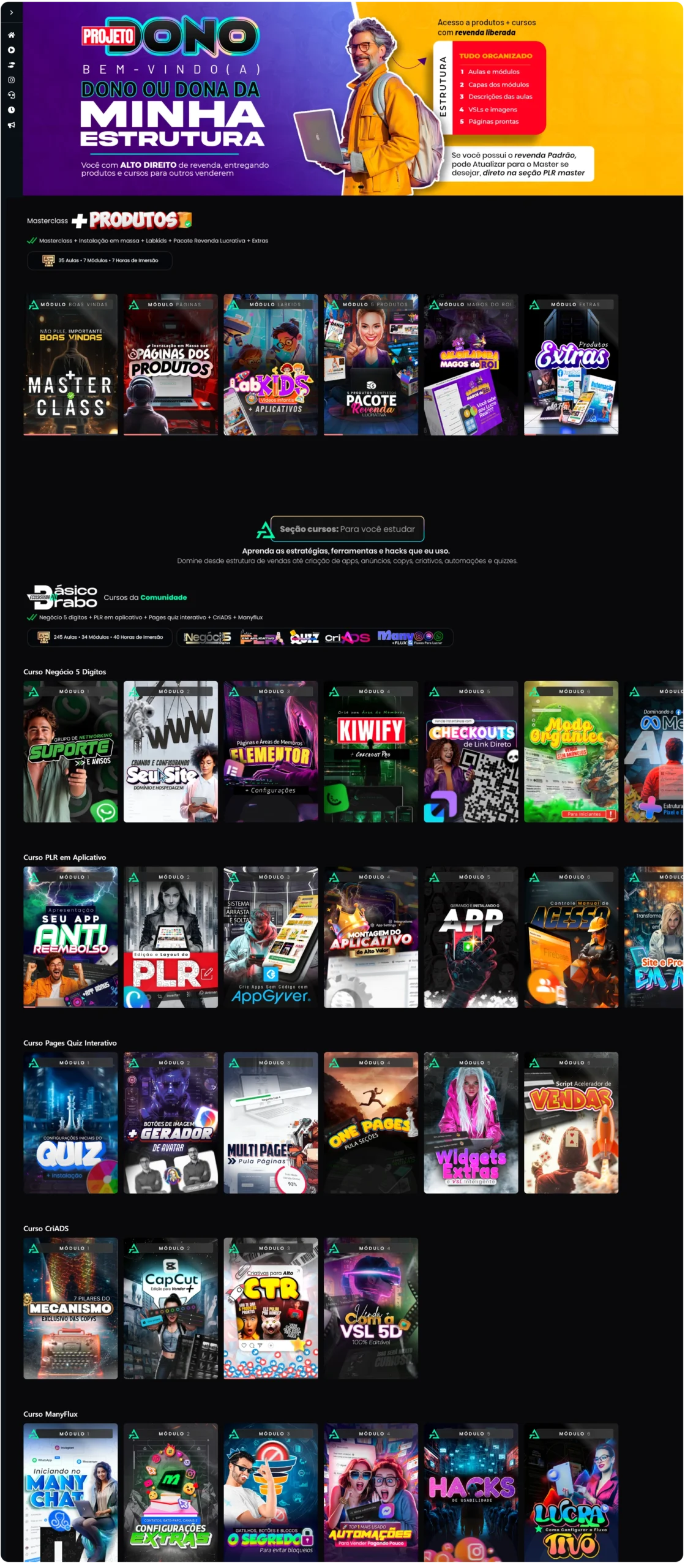Viewport: 685px width, 1568px height.
Task: Expand the sidebar with the chevron arrow
Action: pos(11,12)
